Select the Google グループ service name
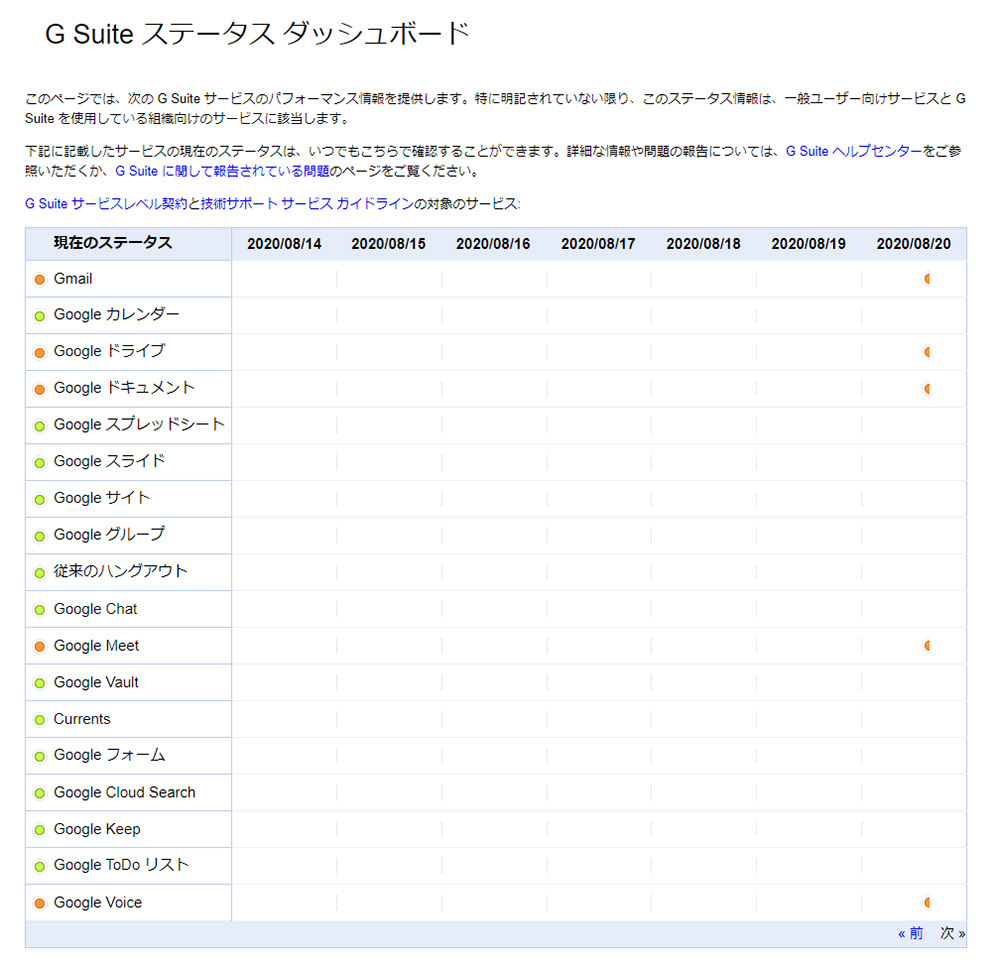1000x965 pixels. tap(110, 534)
